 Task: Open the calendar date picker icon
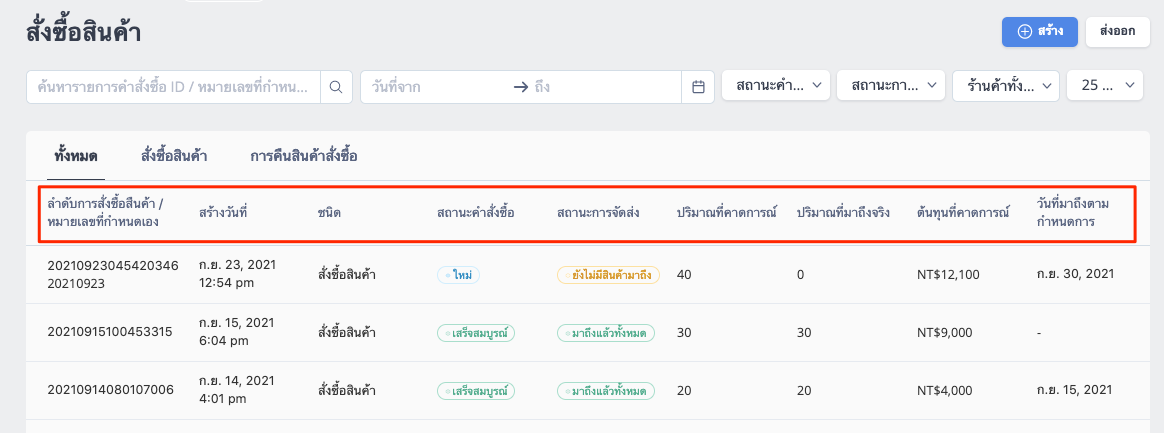(x=698, y=87)
